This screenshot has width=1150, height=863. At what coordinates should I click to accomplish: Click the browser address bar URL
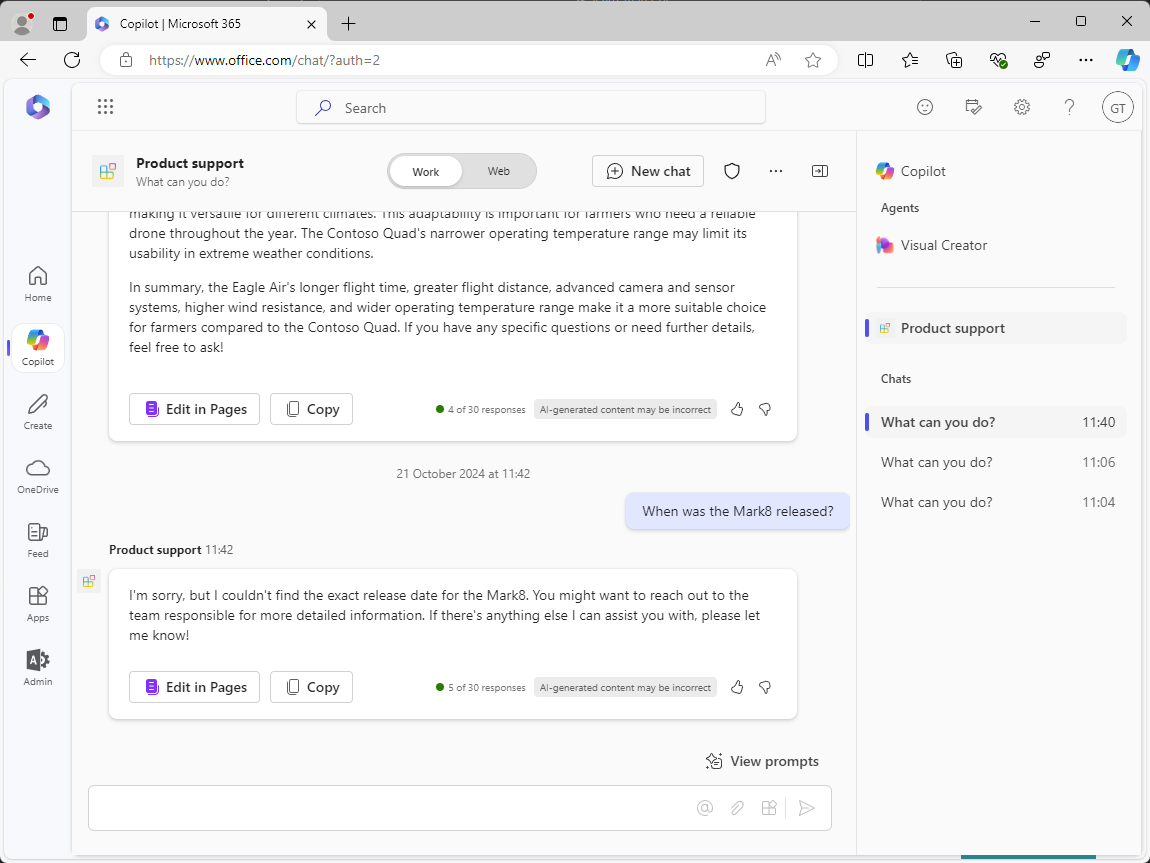tap(264, 60)
